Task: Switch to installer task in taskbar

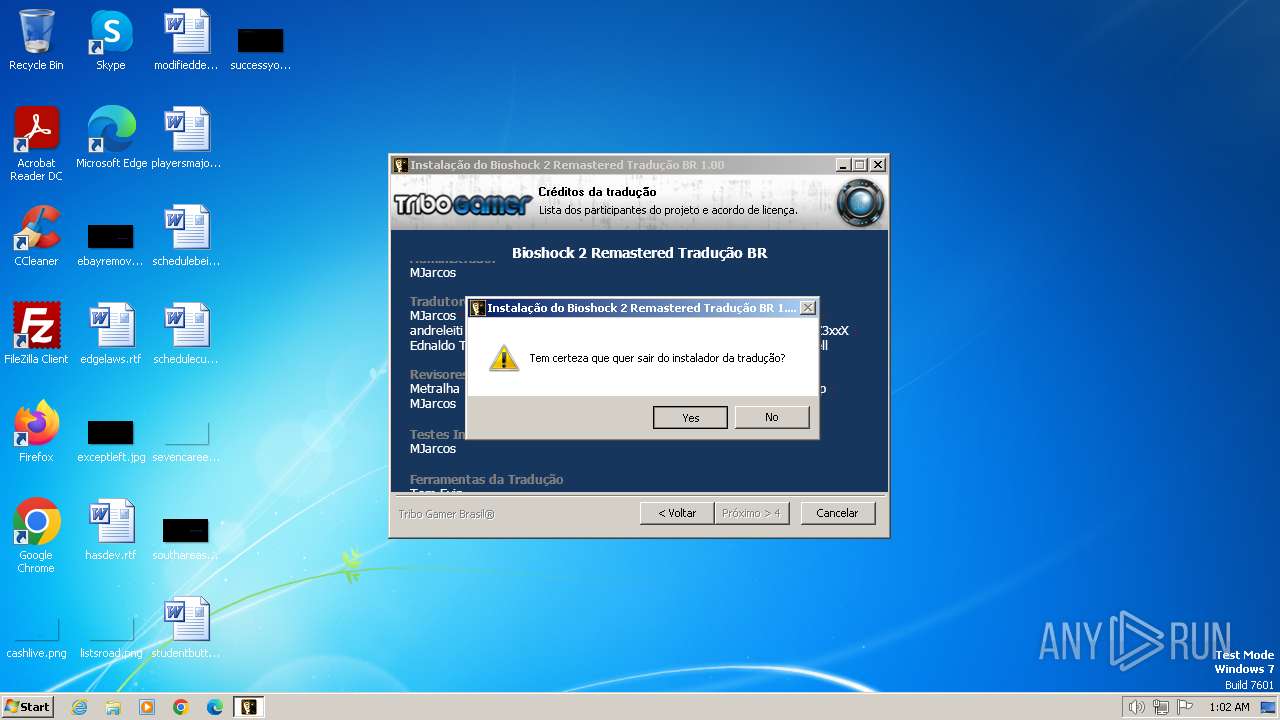Action: [x=249, y=707]
